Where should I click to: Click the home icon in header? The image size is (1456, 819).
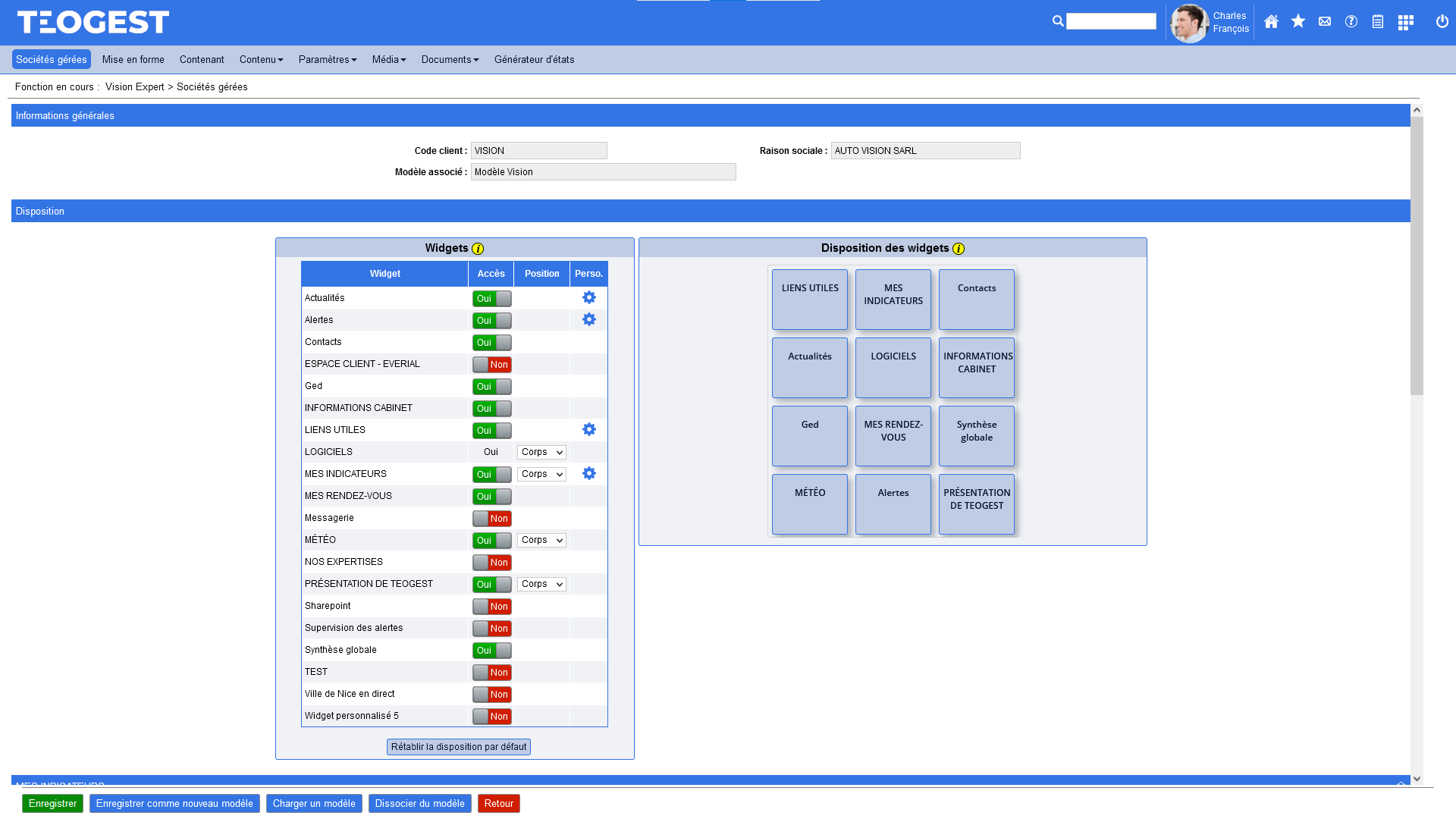(x=1271, y=22)
